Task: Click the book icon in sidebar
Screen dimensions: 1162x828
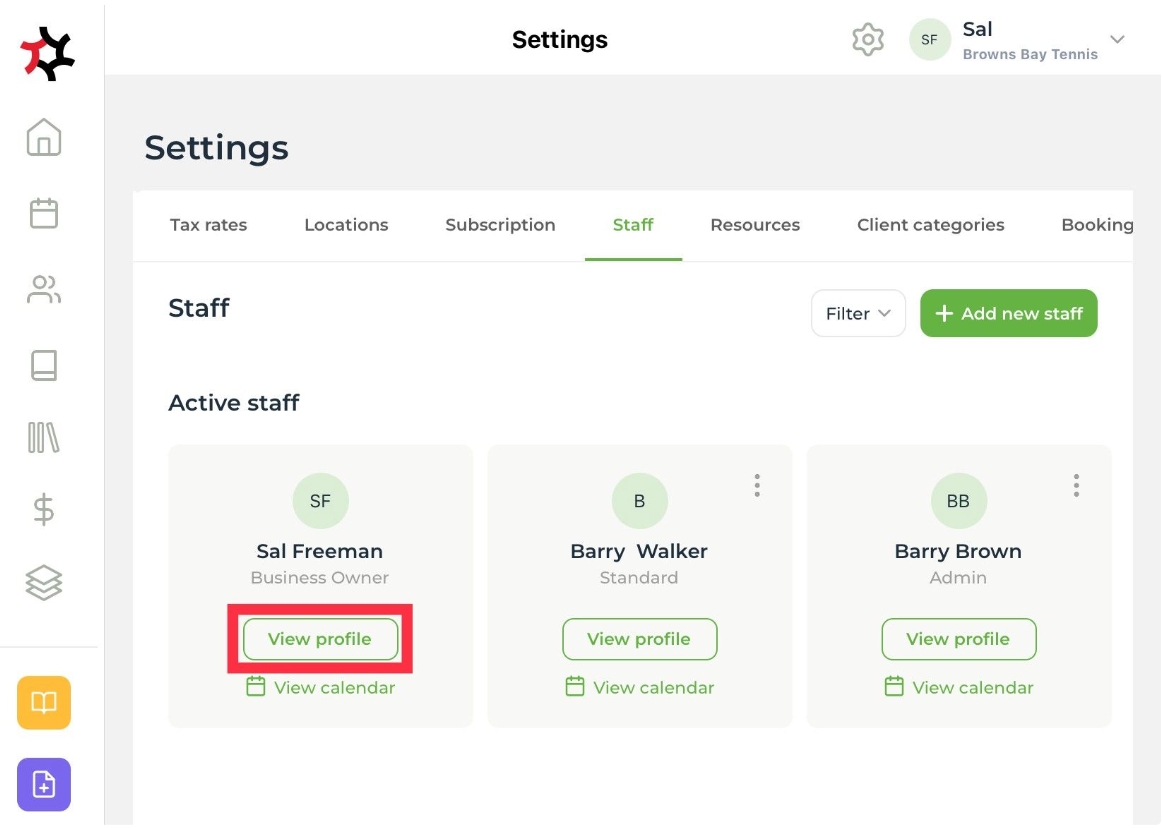Action: coord(44,365)
